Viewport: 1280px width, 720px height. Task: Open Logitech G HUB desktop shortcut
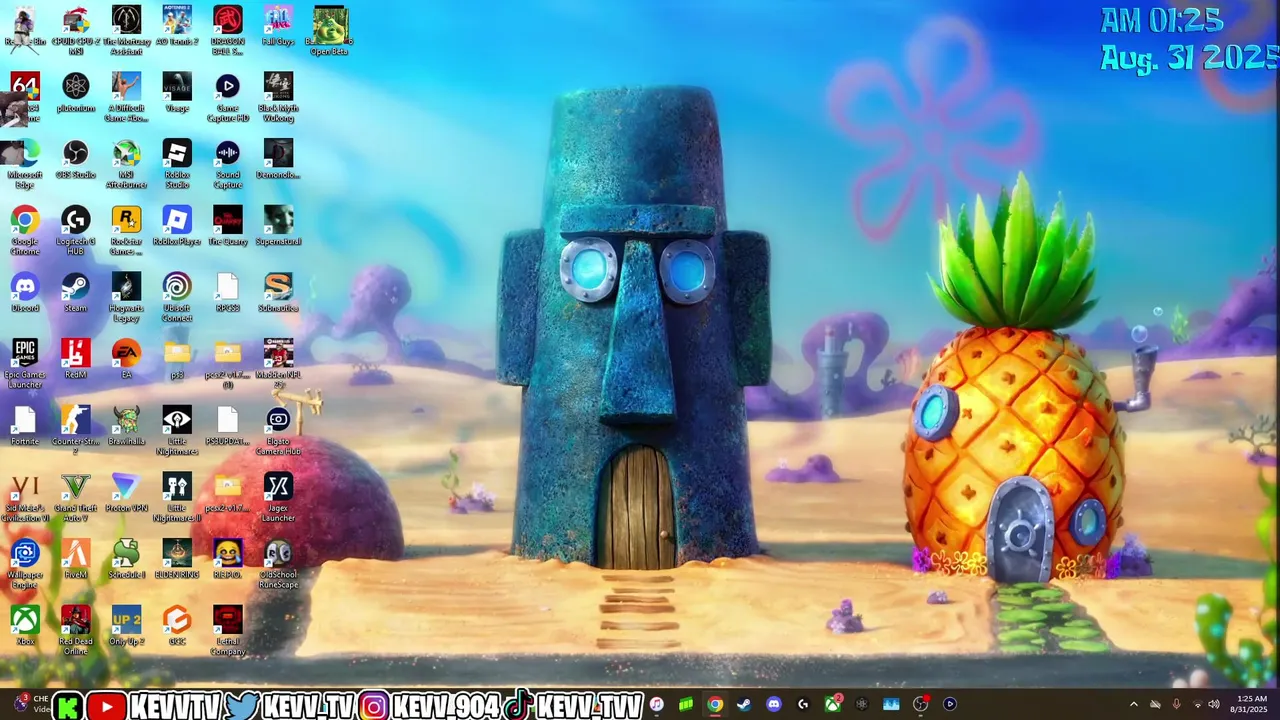tap(76, 230)
